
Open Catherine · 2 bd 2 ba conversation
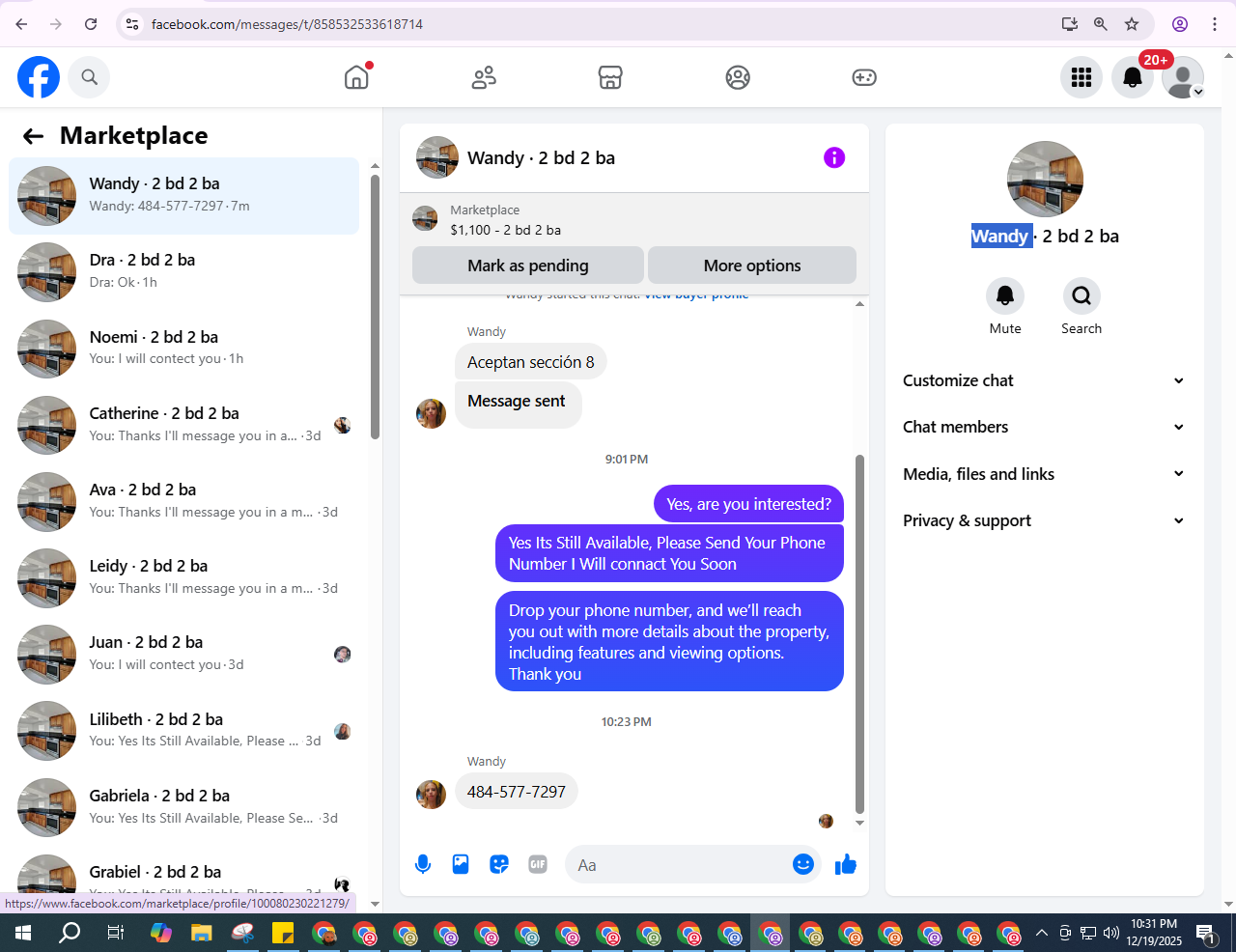184,425
